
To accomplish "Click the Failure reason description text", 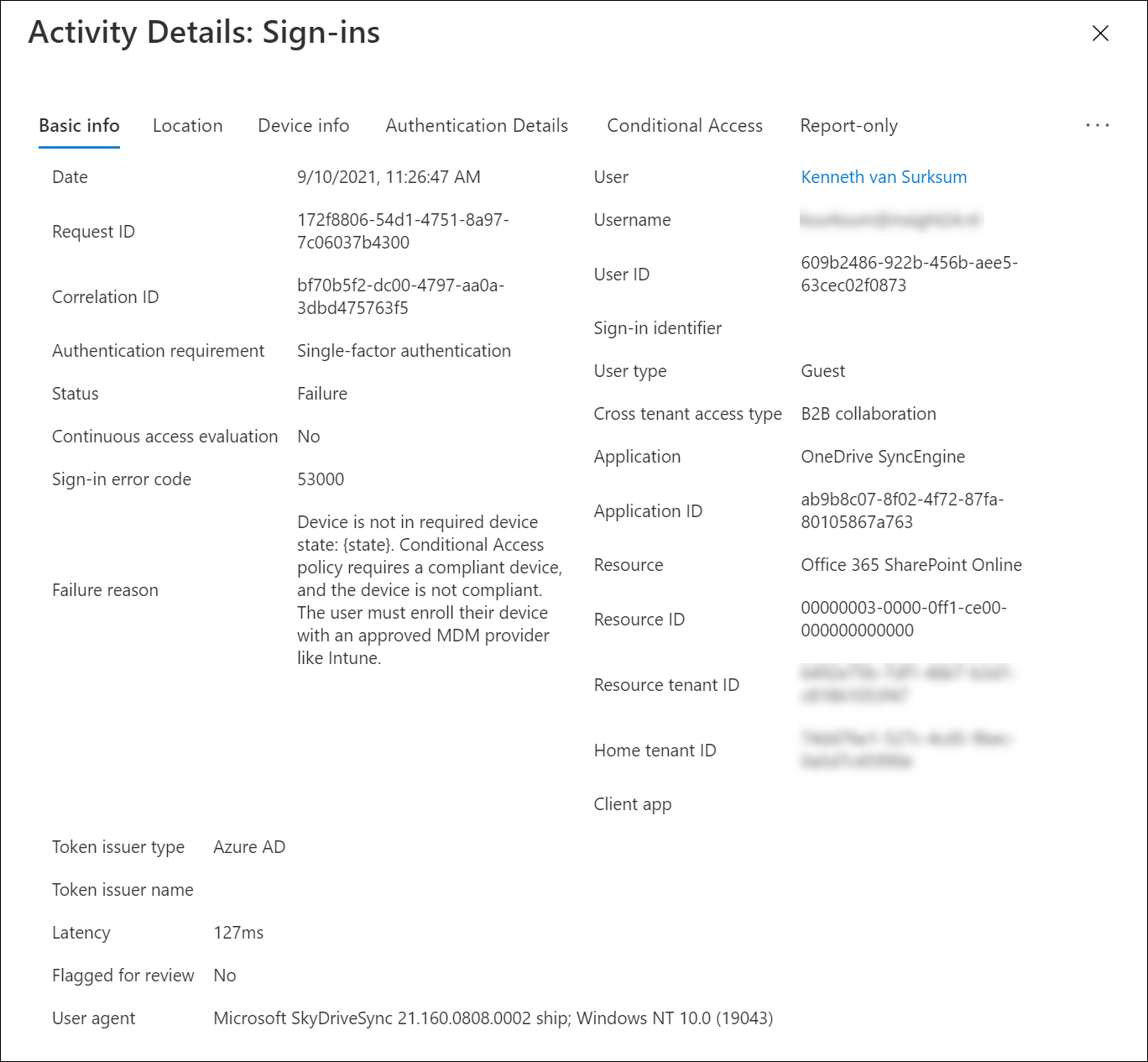I will pos(430,590).
